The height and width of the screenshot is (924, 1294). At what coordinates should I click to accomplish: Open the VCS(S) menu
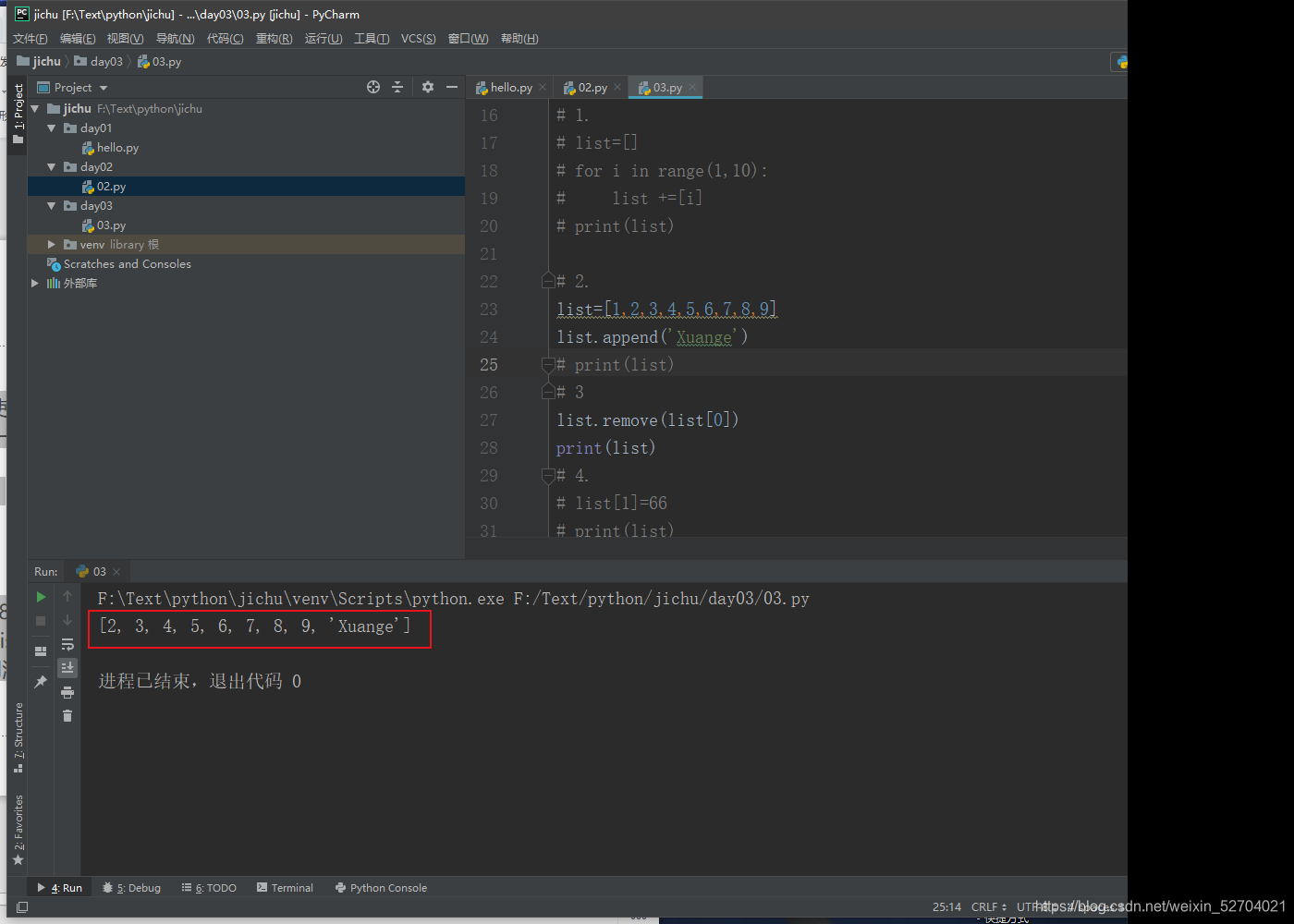tap(419, 39)
